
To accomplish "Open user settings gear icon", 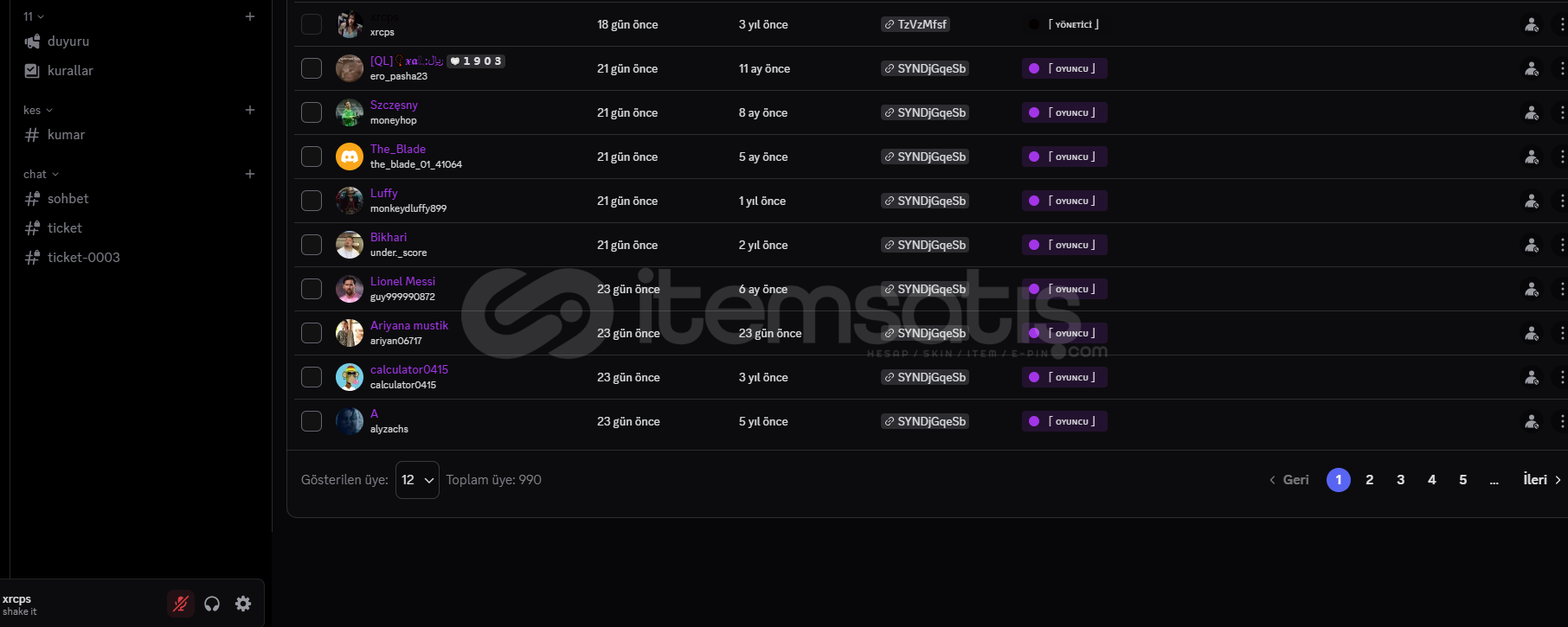I will [x=243, y=604].
